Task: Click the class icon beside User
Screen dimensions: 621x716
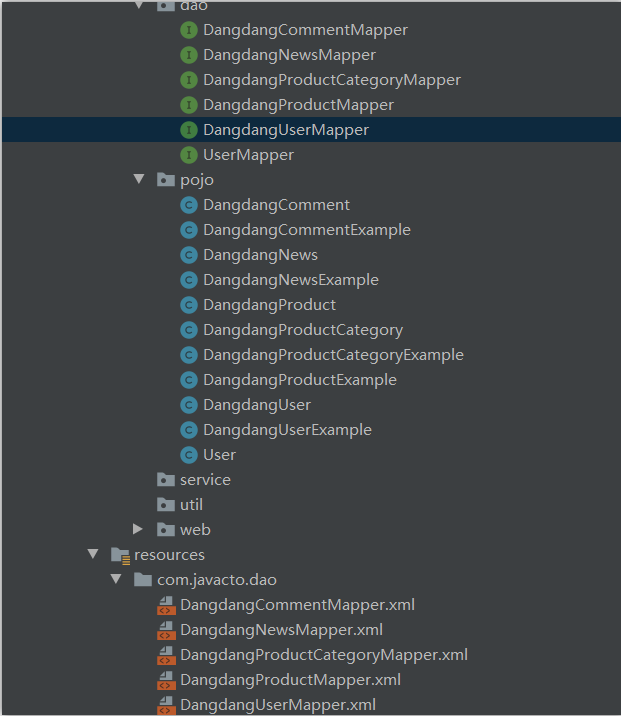Action: point(189,455)
